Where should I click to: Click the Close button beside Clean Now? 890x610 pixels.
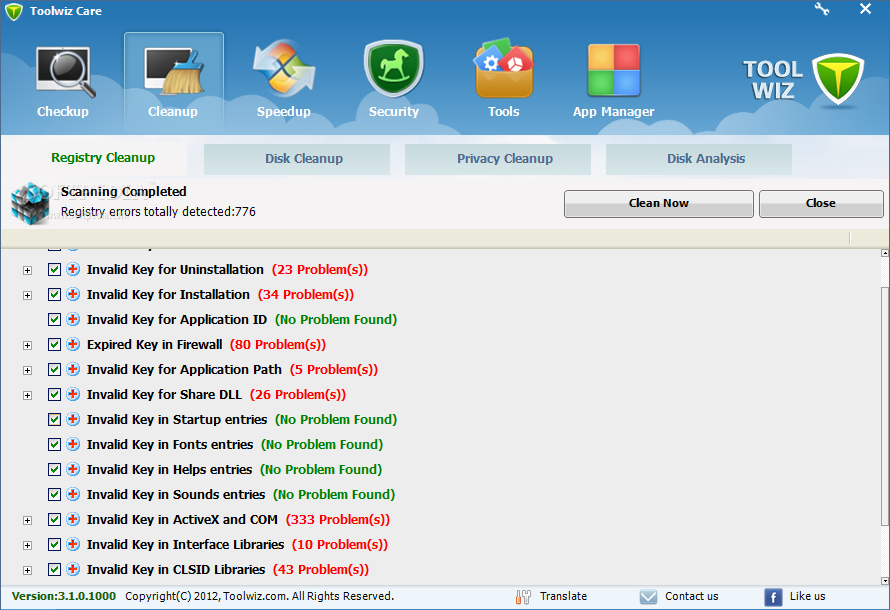click(821, 204)
